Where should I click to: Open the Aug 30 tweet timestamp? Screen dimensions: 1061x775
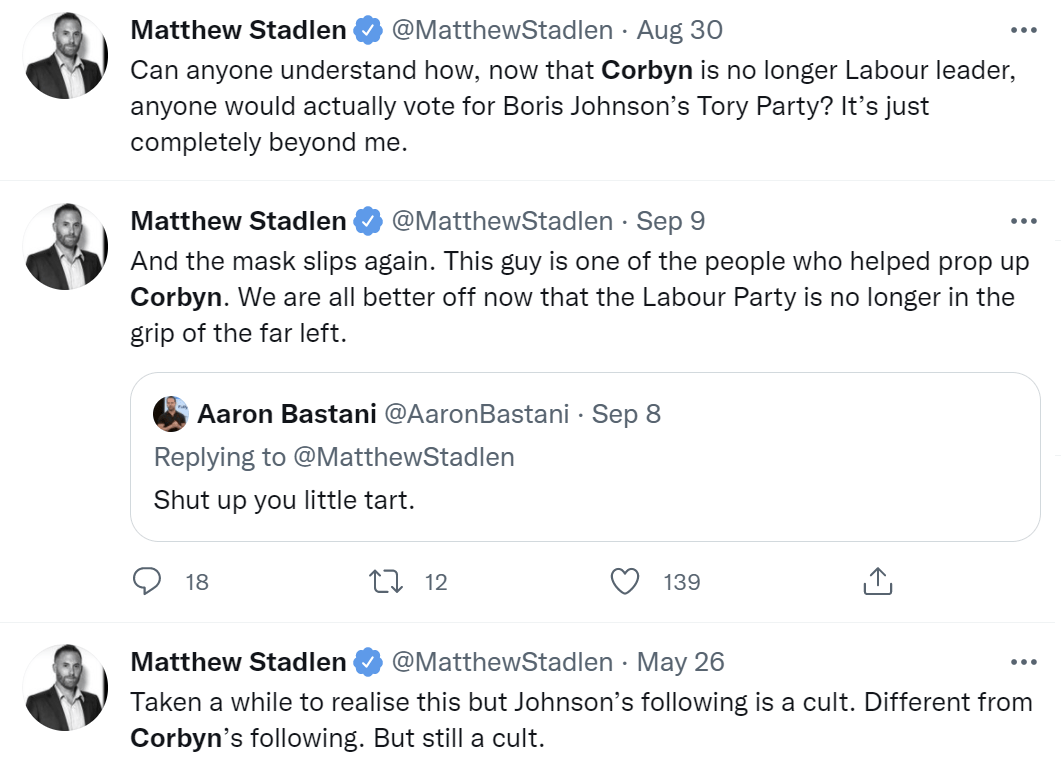point(680,30)
